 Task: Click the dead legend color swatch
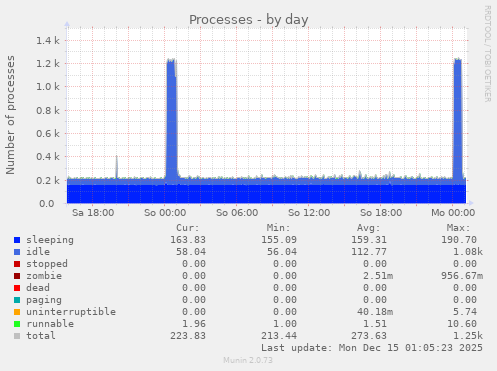click(17, 288)
